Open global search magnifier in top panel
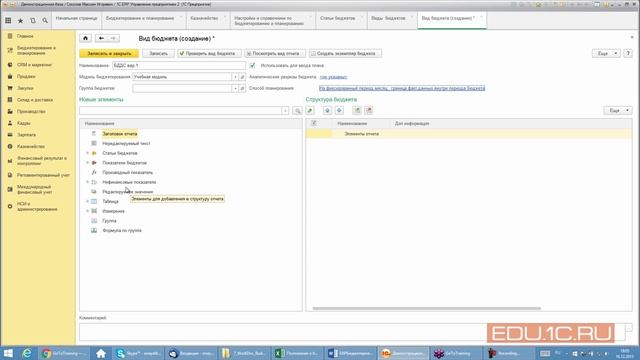640x360 pixels. pos(45,20)
